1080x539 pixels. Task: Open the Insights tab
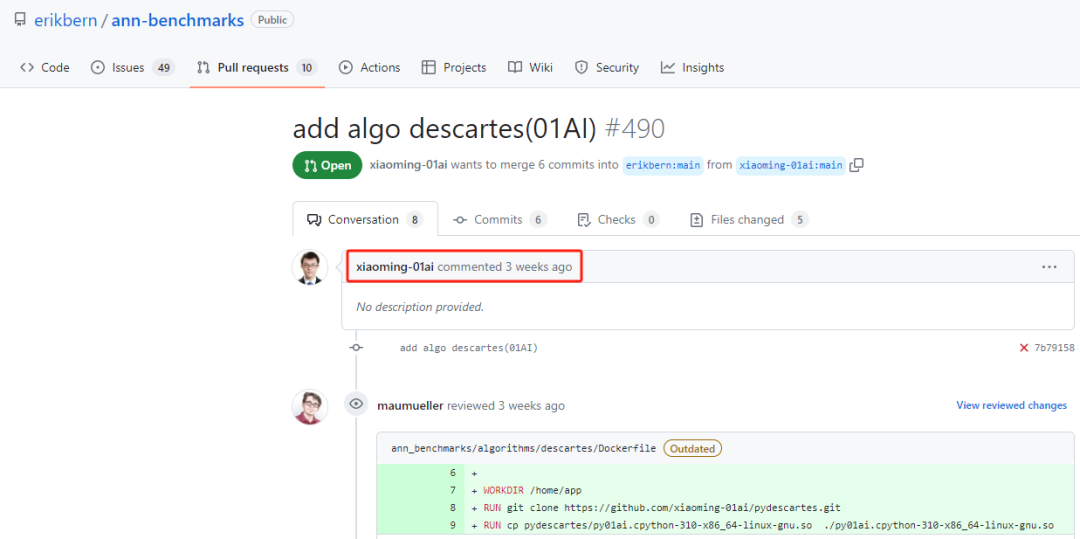[692, 67]
